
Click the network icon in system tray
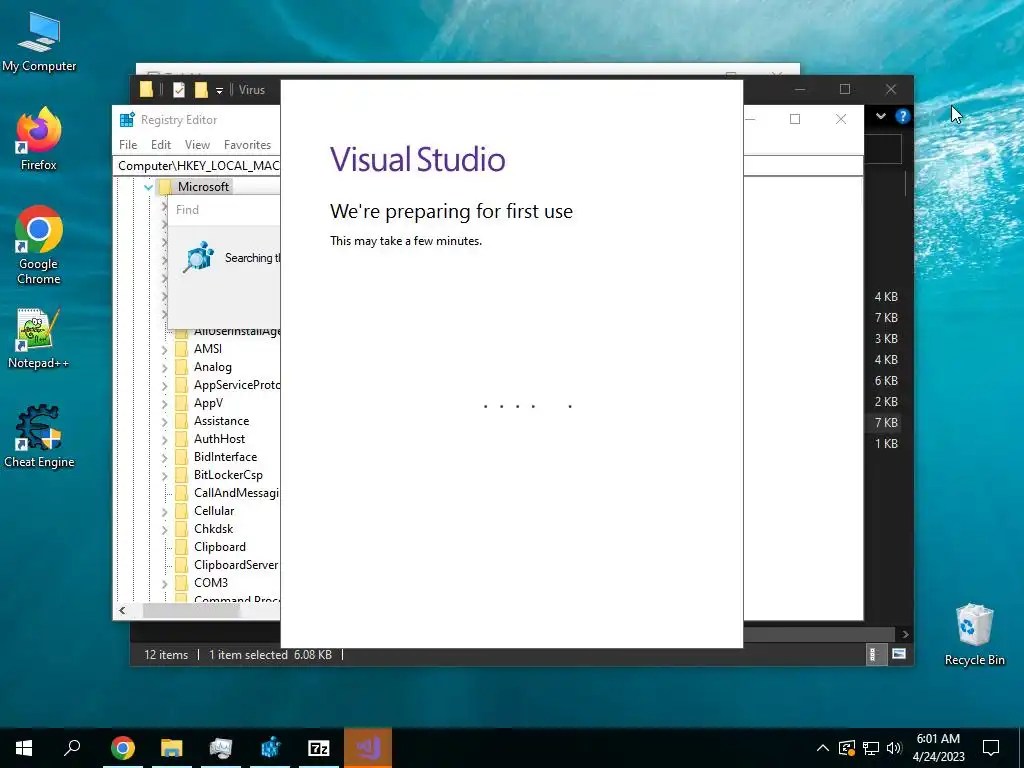tap(871, 748)
